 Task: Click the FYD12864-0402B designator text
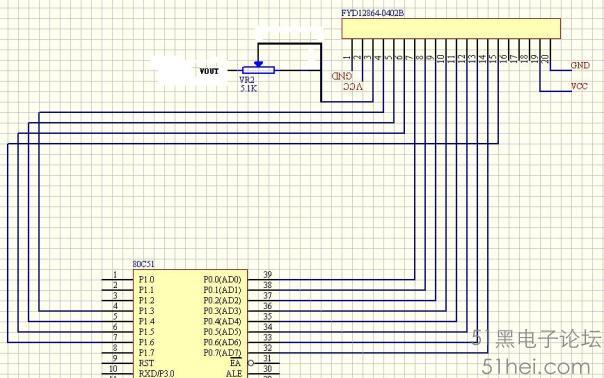tap(372, 13)
